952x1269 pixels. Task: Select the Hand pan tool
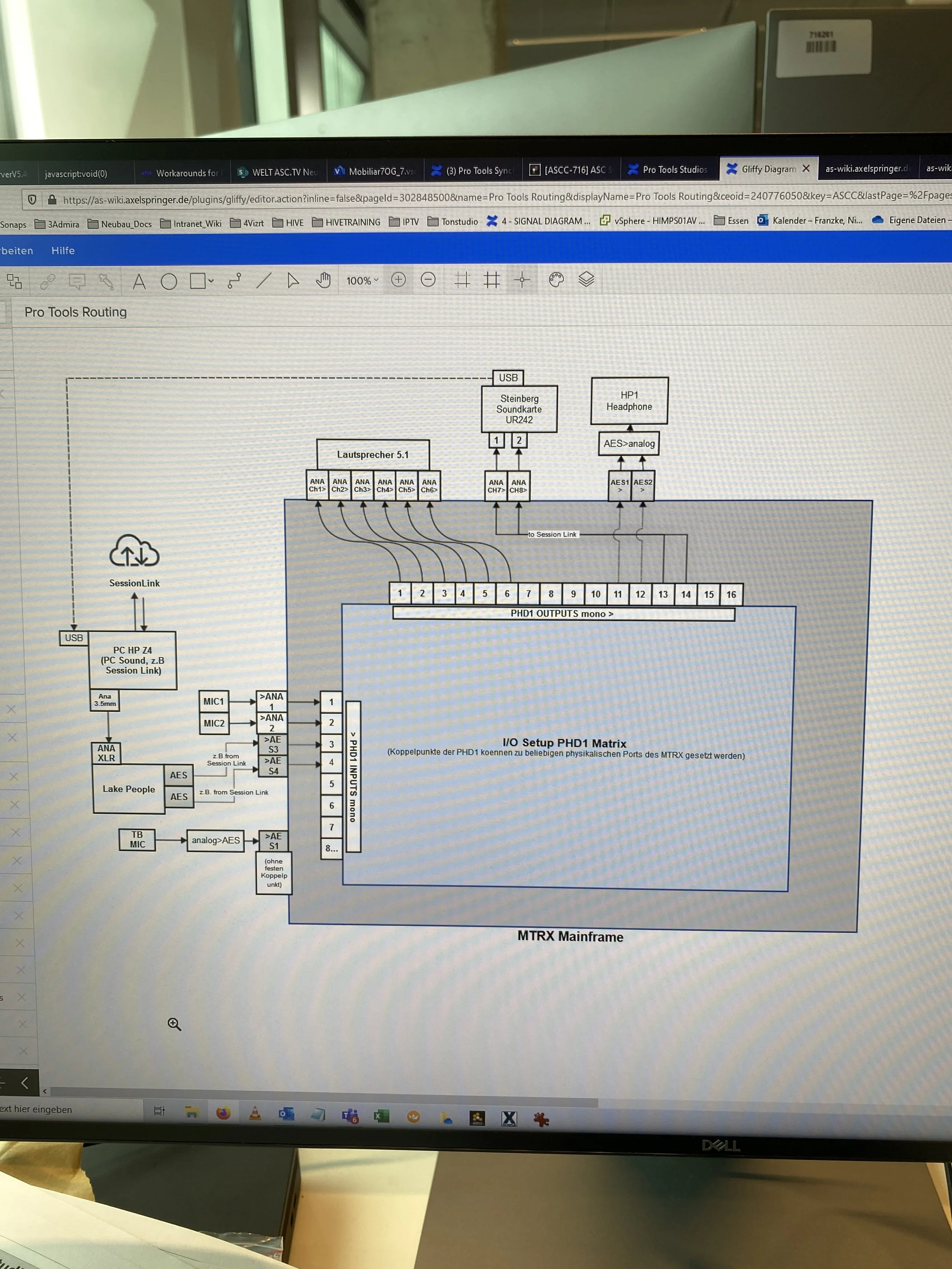(323, 281)
